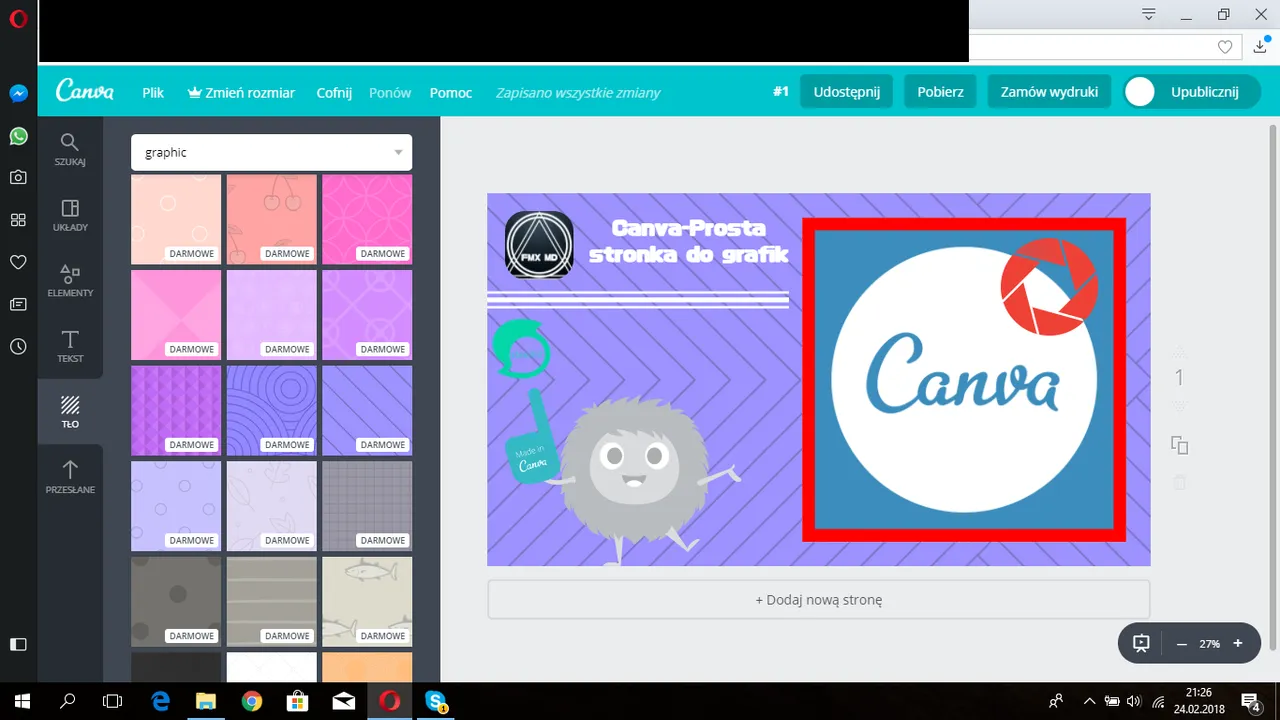Click Cofnij to undo
Image resolution: width=1280 pixels, height=720 pixels.
point(334,92)
